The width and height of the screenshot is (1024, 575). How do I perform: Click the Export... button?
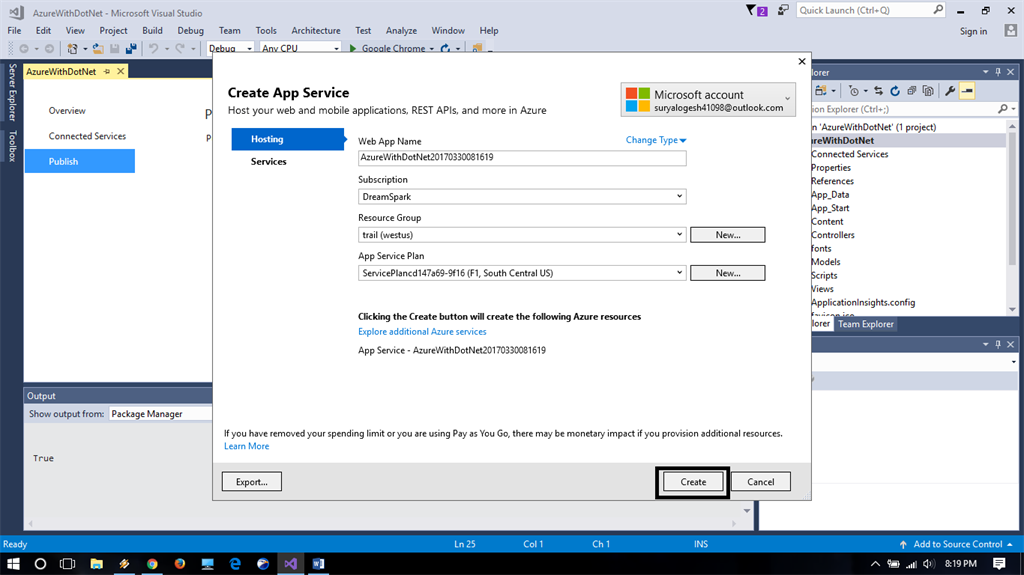[x=251, y=482]
